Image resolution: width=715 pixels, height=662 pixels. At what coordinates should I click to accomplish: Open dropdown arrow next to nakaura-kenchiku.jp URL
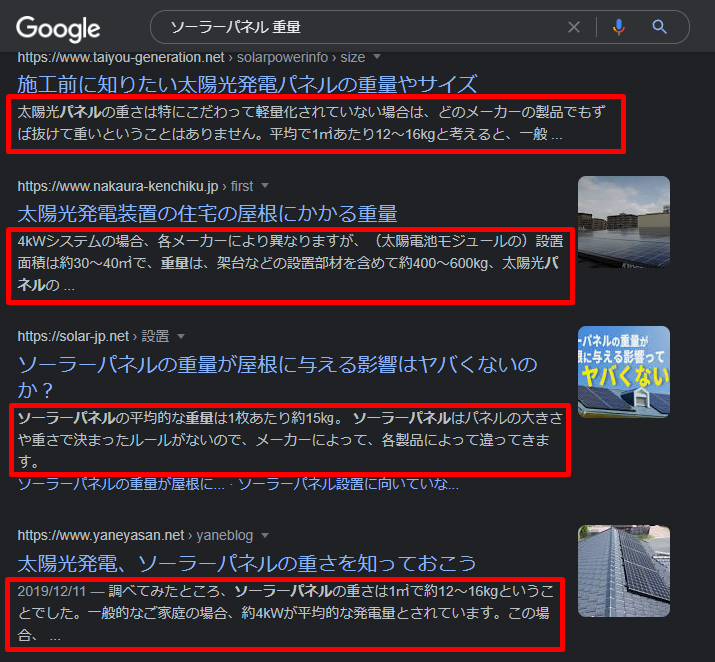pos(264,186)
